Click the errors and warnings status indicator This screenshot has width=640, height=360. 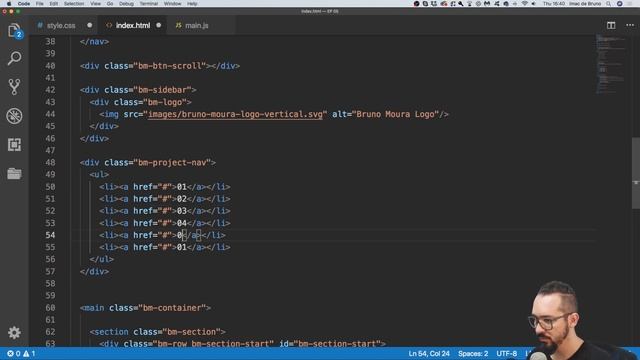click(21, 353)
